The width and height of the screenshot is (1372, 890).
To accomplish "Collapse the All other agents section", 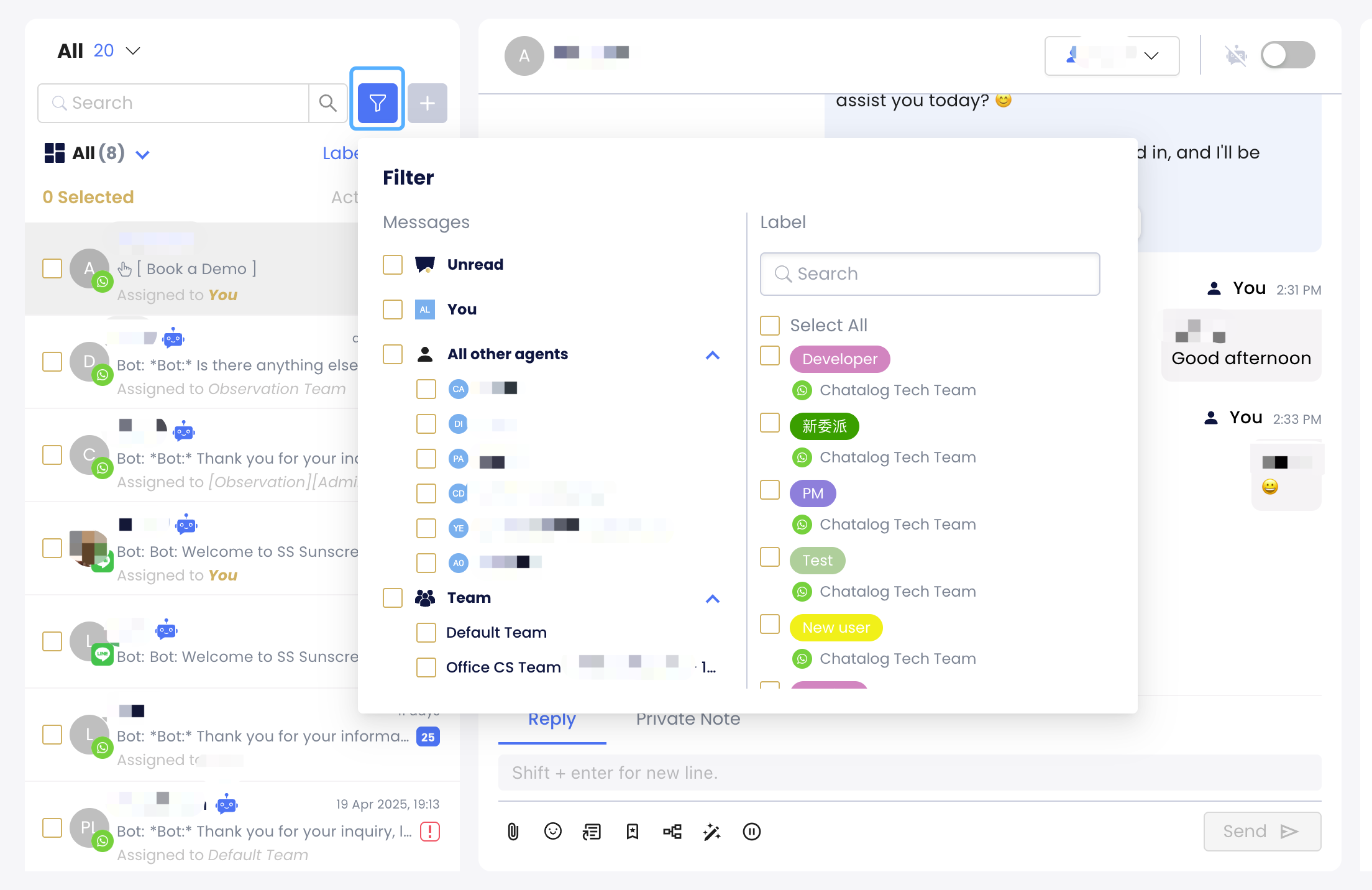I will pos(713,355).
